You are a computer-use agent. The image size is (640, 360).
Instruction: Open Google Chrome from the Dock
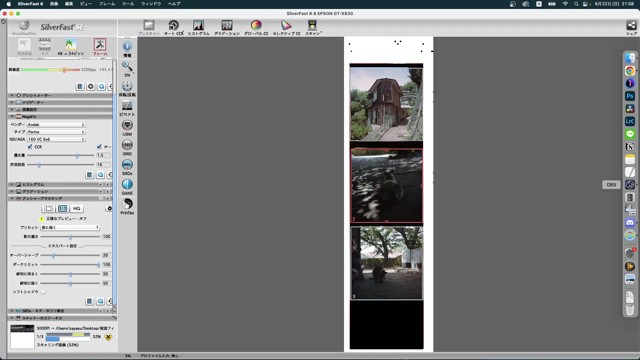click(x=630, y=71)
